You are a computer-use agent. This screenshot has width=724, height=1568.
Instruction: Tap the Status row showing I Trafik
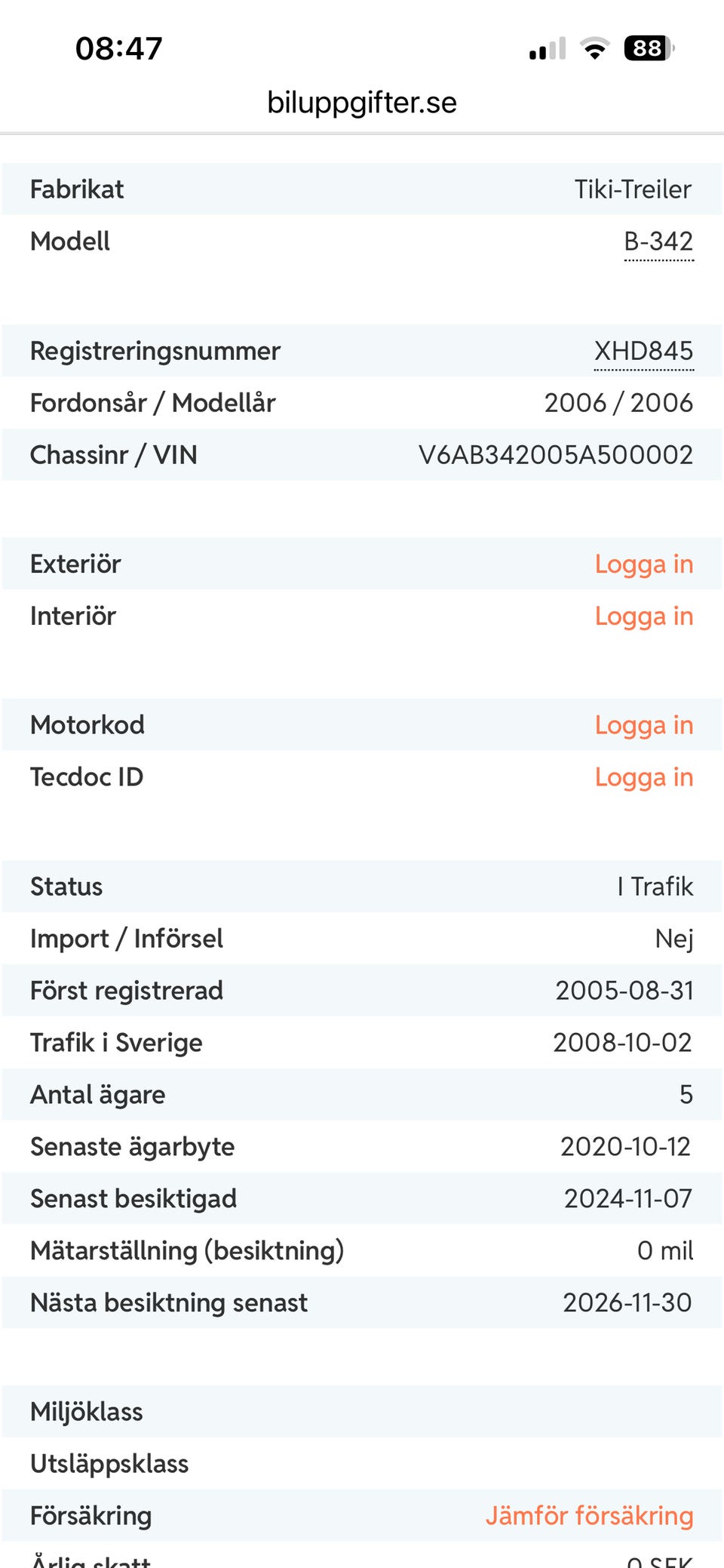pyautogui.click(x=655, y=887)
